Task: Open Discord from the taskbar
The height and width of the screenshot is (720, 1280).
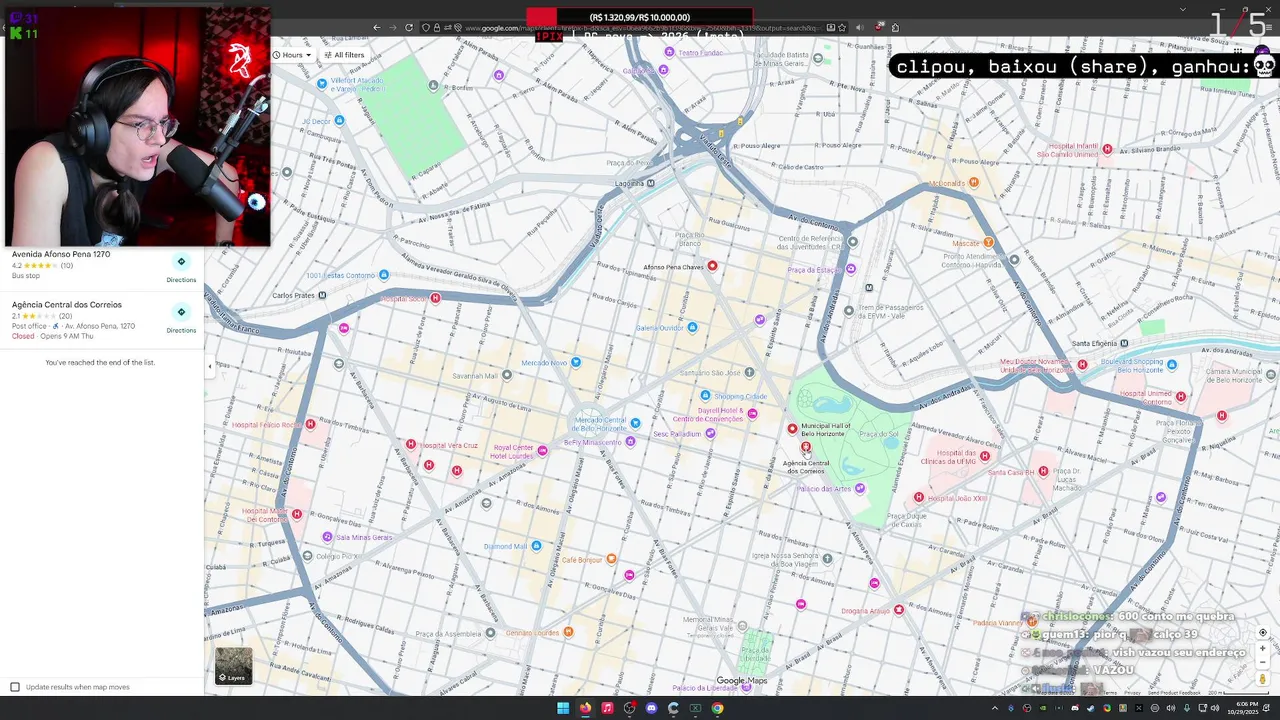Action: 651,708
